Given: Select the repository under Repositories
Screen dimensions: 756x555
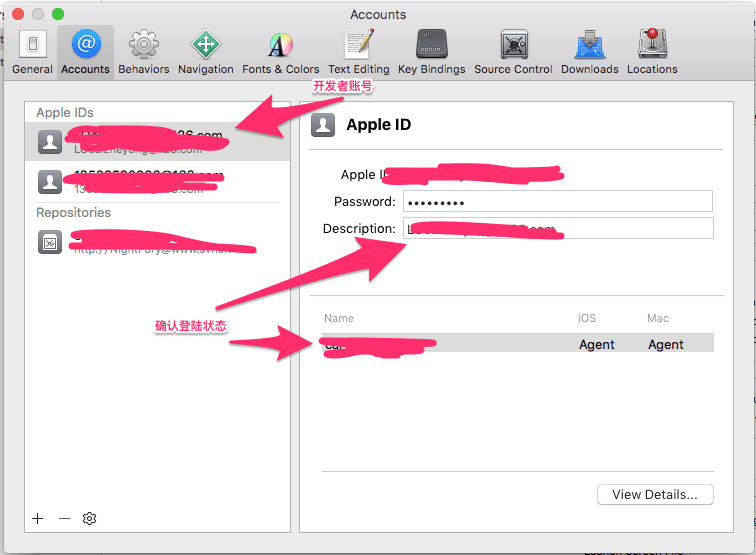Looking at the screenshot, I should pos(158,242).
